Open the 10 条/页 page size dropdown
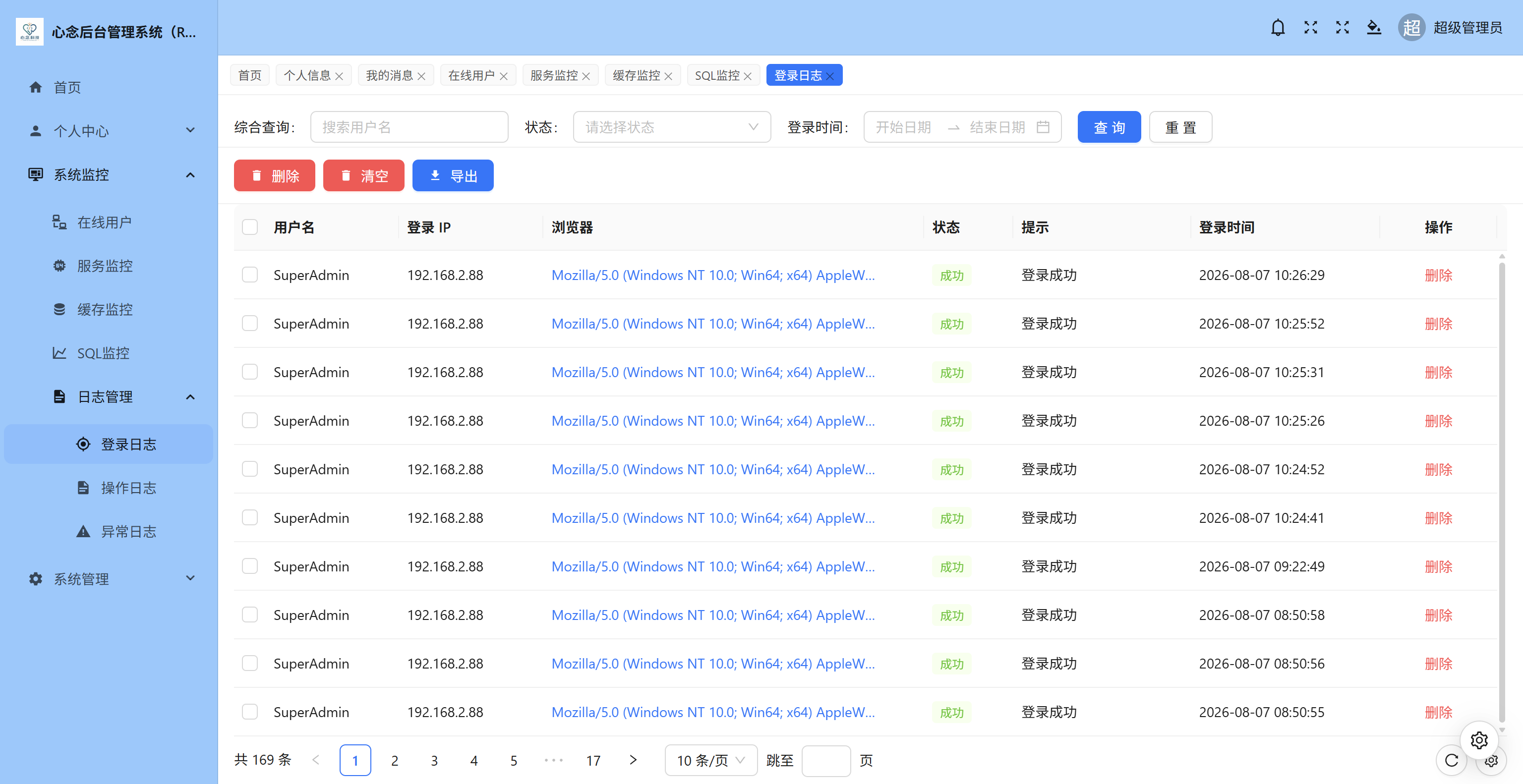 click(710, 760)
